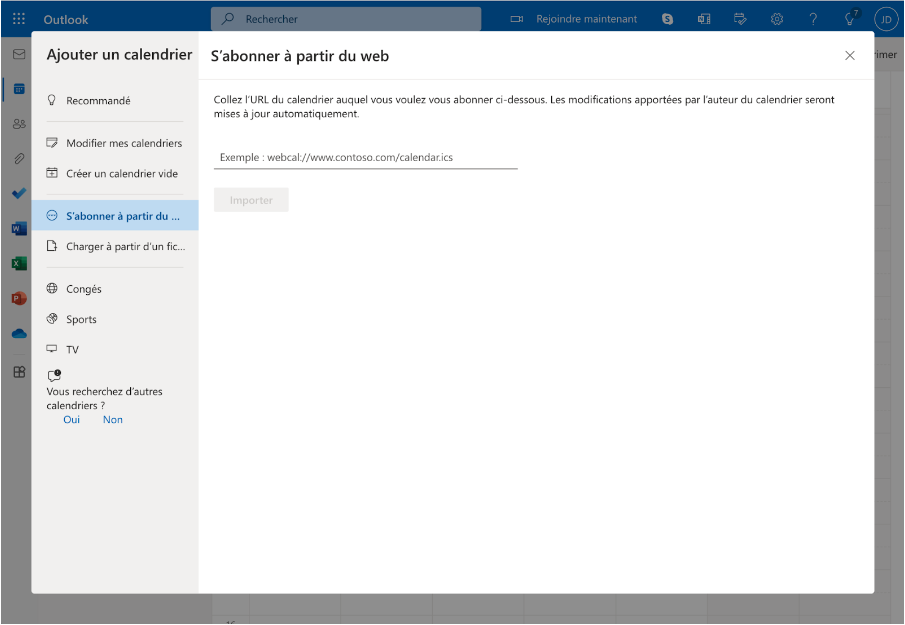Click the Non link
The width and height of the screenshot is (905, 625).
click(113, 420)
